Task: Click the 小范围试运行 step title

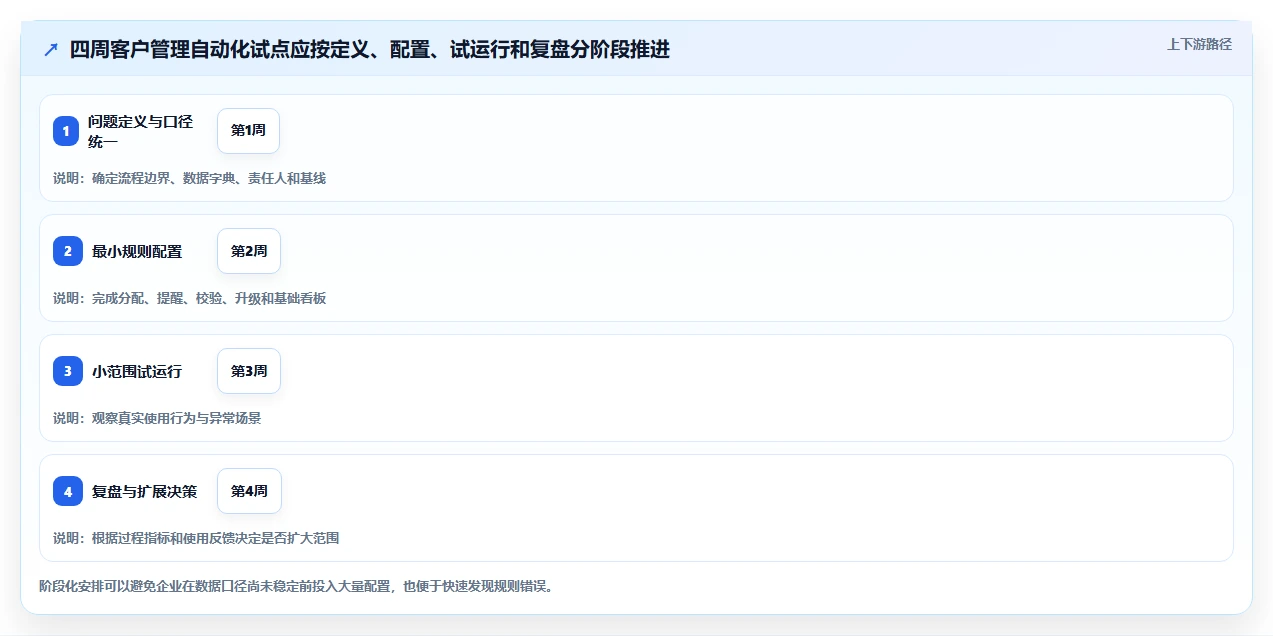Action: [x=137, y=371]
